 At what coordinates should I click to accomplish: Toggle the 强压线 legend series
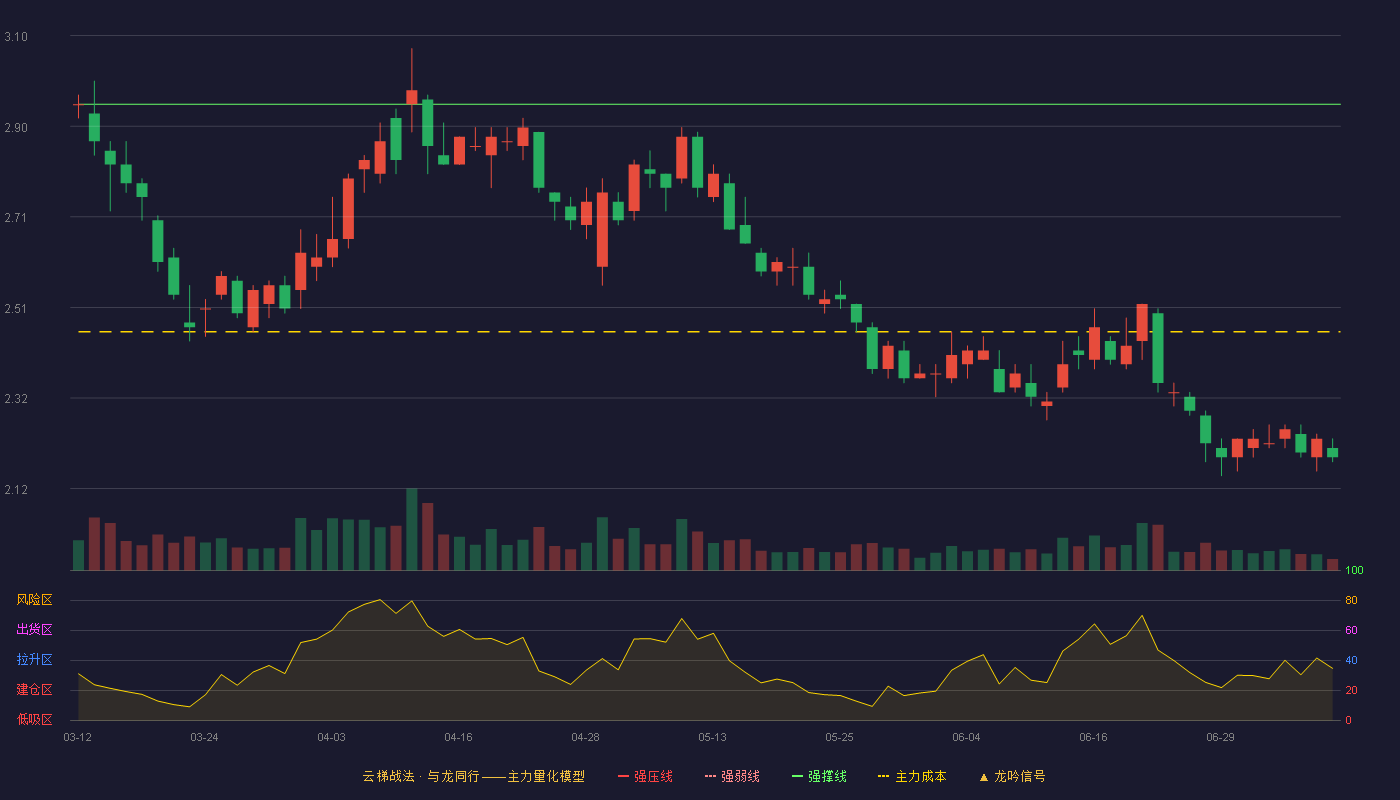(645, 776)
